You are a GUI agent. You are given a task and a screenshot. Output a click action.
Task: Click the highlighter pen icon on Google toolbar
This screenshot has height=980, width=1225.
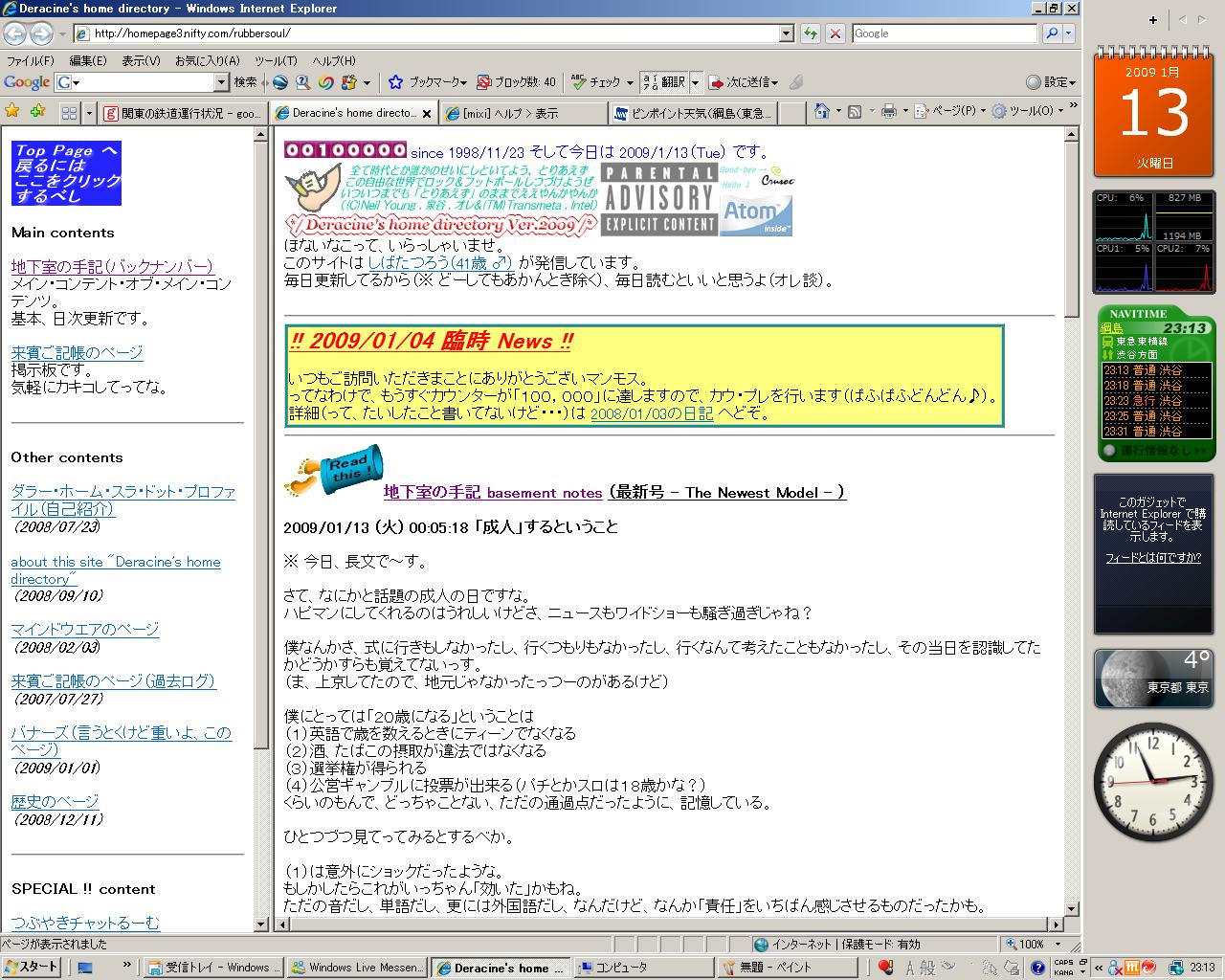click(x=796, y=82)
